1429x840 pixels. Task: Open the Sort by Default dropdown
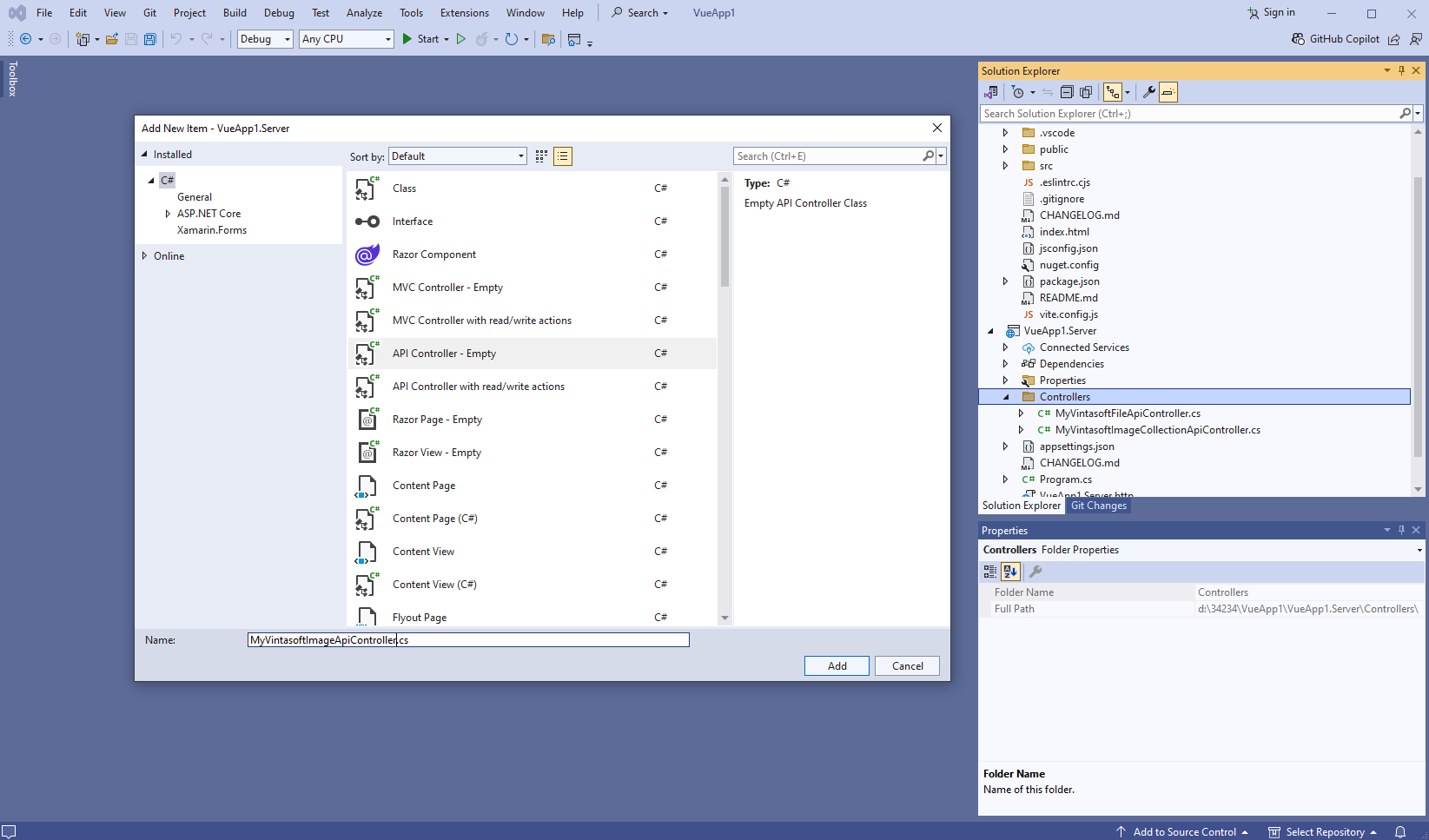[x=457, y=156]
